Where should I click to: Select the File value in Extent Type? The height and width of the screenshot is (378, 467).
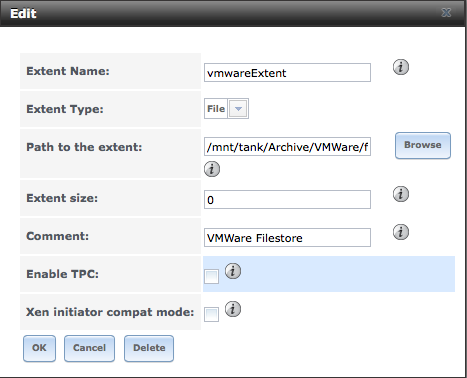pyautogui.click(x=216, y=109)
